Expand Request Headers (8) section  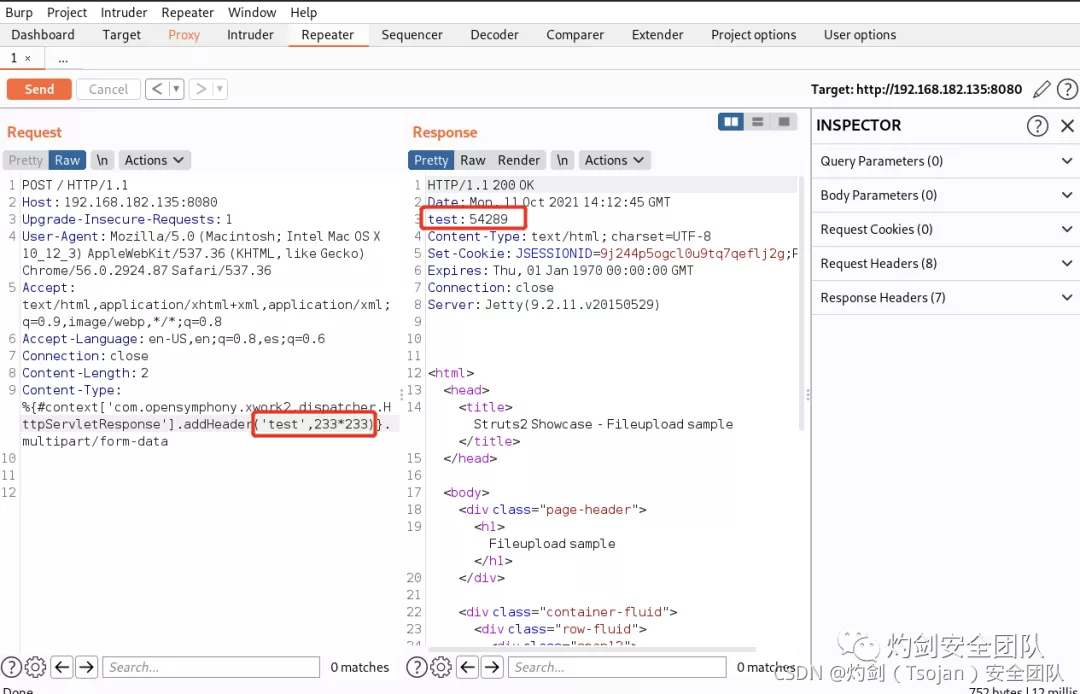tap(946, 264)
